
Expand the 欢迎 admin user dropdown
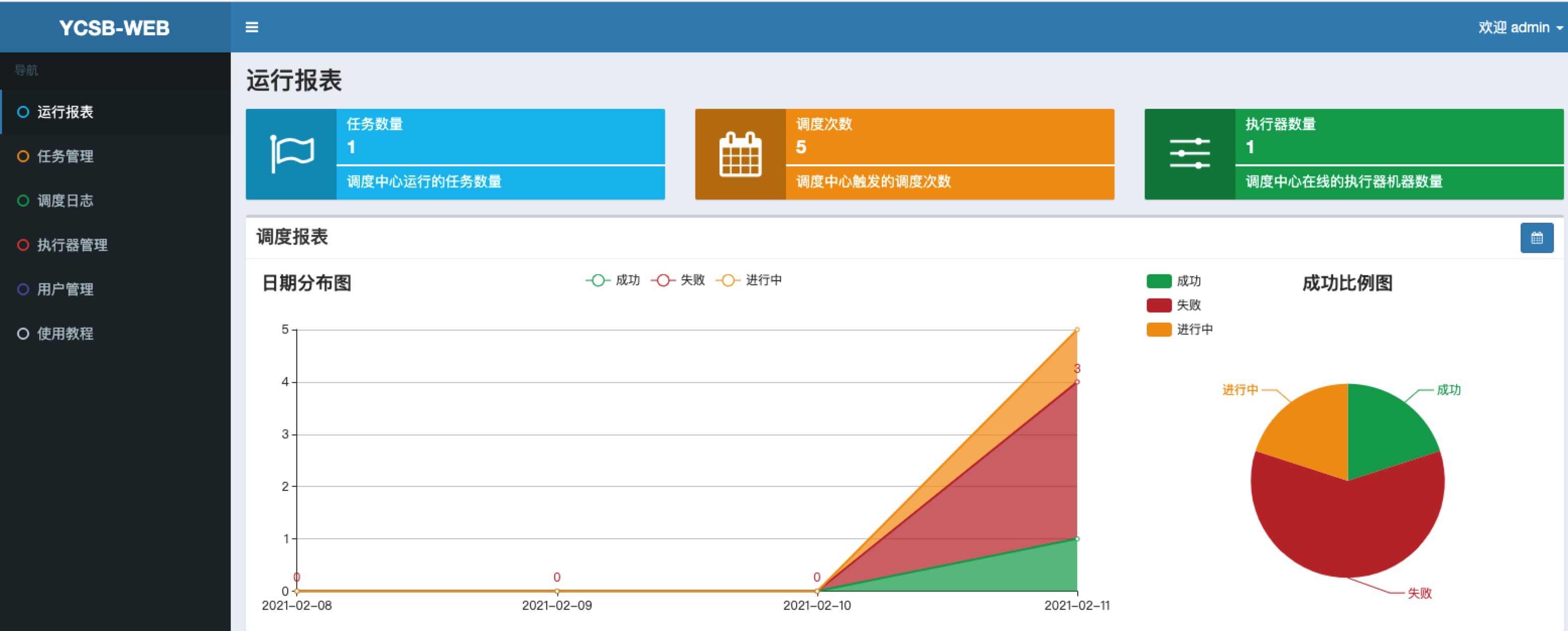point(1520,27)
